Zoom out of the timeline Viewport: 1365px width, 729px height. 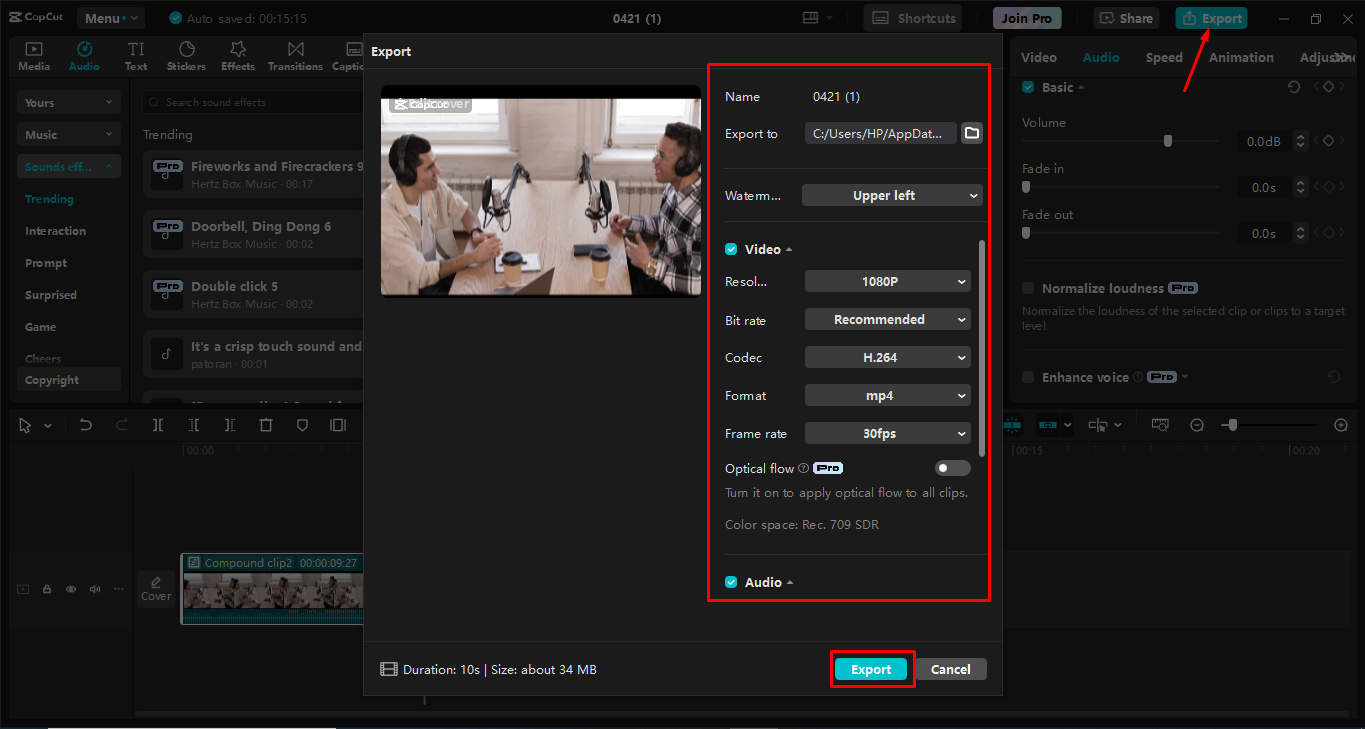pyautogui.click(x=1197, y=424)
